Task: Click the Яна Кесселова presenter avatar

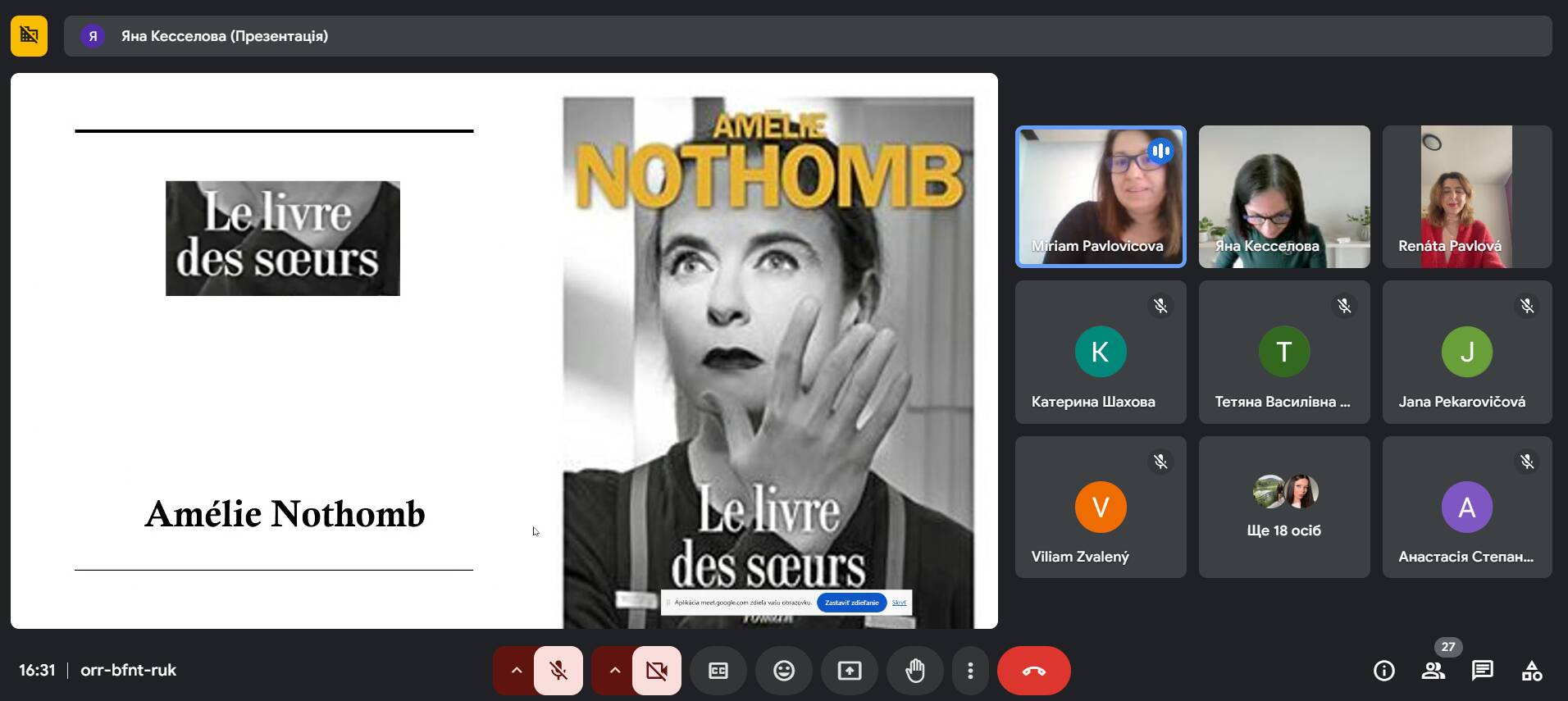Action: tap(93, 36)
